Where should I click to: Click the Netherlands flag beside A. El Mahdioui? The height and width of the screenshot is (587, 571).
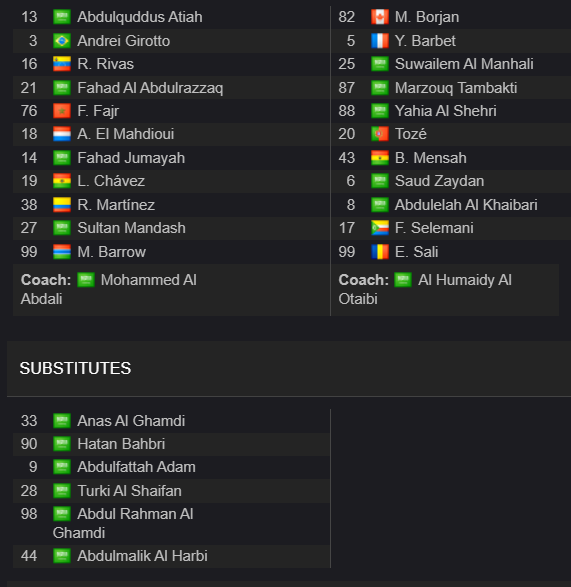click(62, 134)
